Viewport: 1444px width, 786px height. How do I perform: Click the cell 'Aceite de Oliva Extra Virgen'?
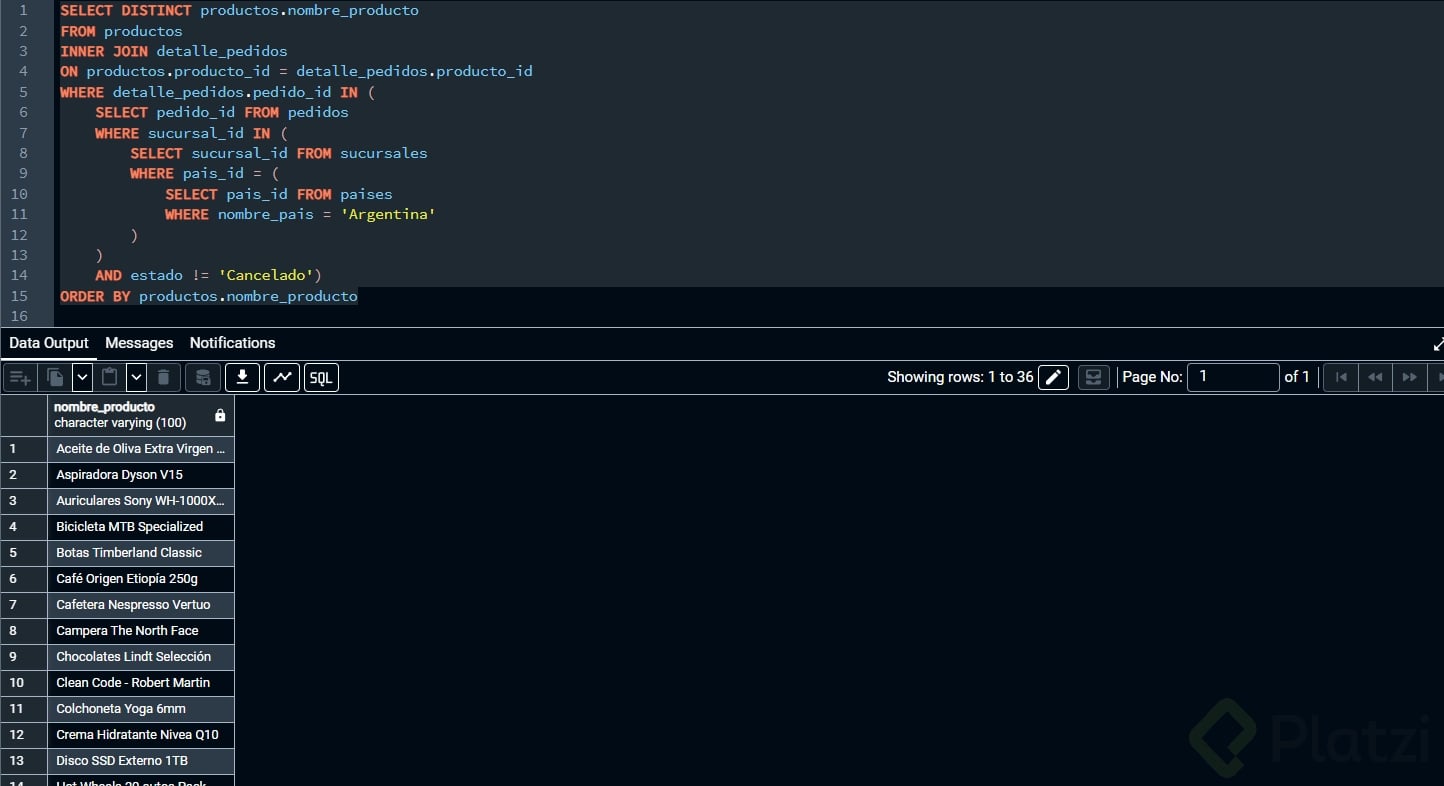(141, 449)
